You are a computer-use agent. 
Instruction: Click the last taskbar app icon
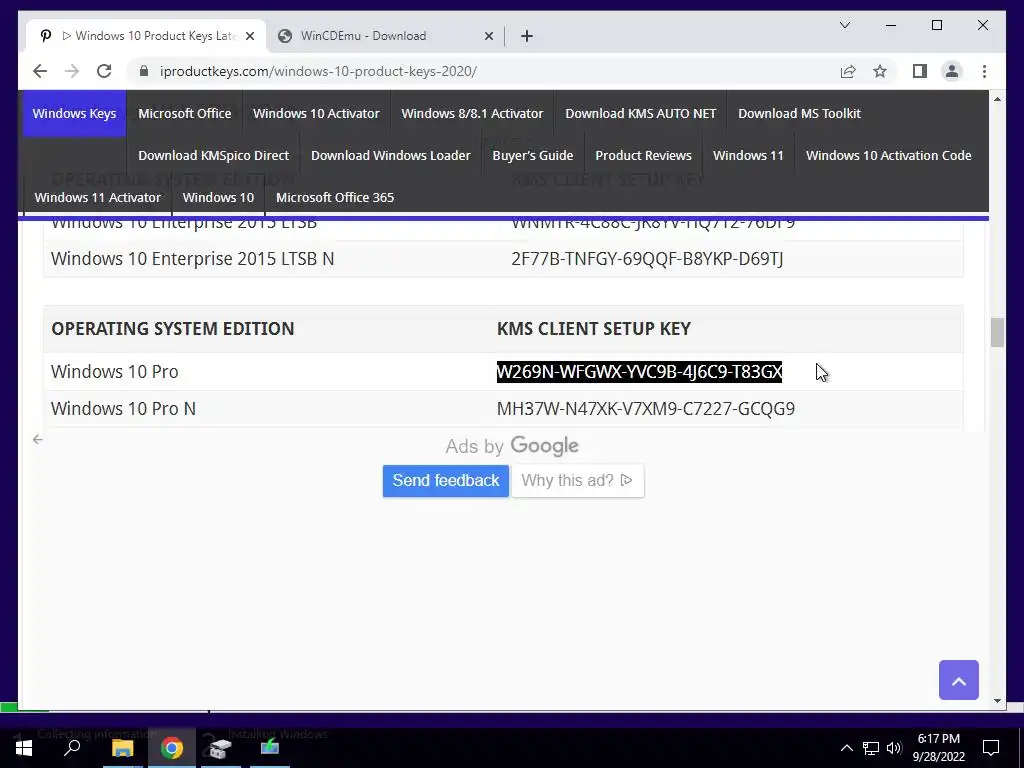tap(269, 748)
